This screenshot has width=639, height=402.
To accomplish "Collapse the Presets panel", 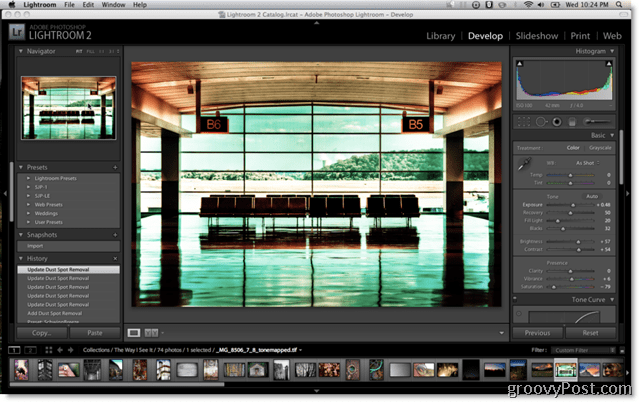I will click(21, 167).
